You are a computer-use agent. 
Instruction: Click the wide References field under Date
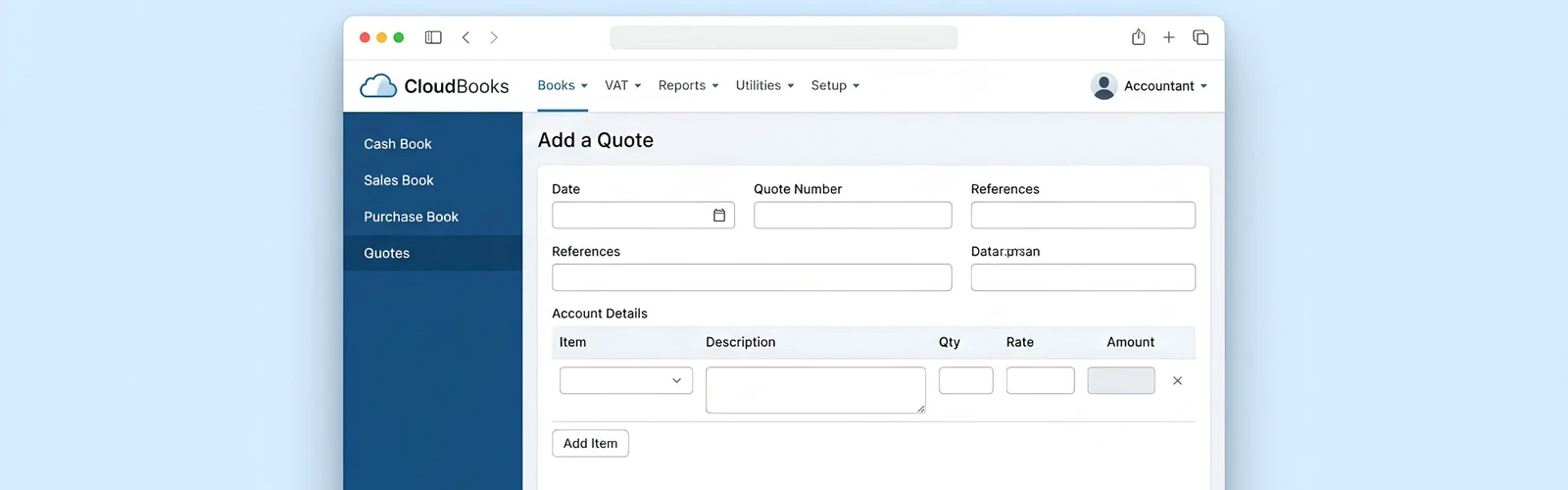pos(752,277)
